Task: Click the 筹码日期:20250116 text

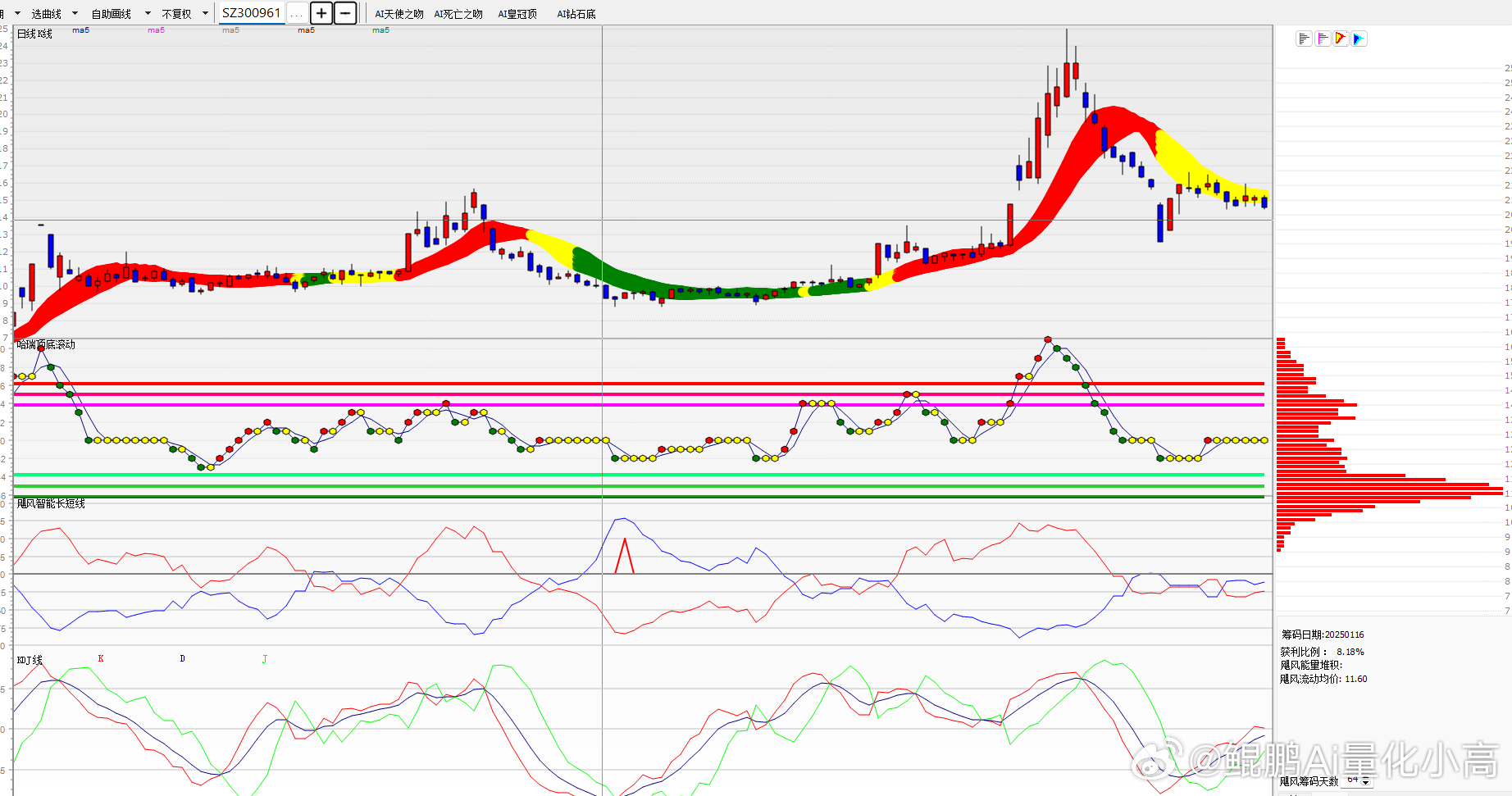Action: coord(1323,635)
